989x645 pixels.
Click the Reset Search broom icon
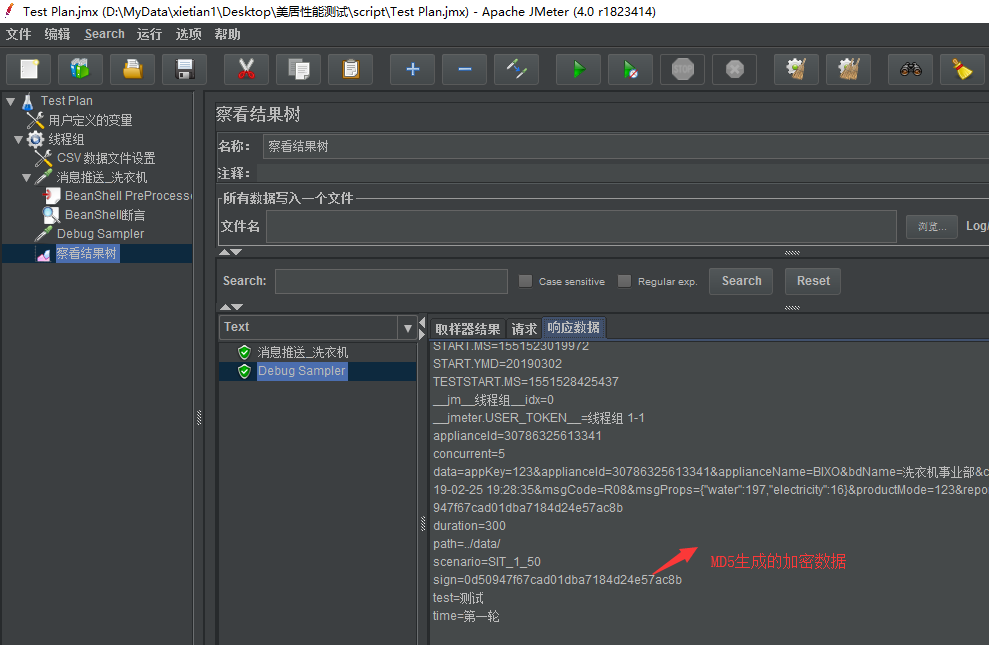click(963, 69)
